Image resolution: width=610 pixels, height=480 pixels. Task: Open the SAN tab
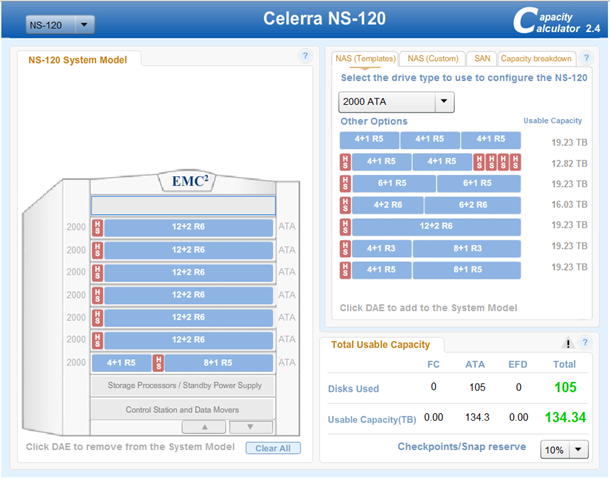coord(481,59)
